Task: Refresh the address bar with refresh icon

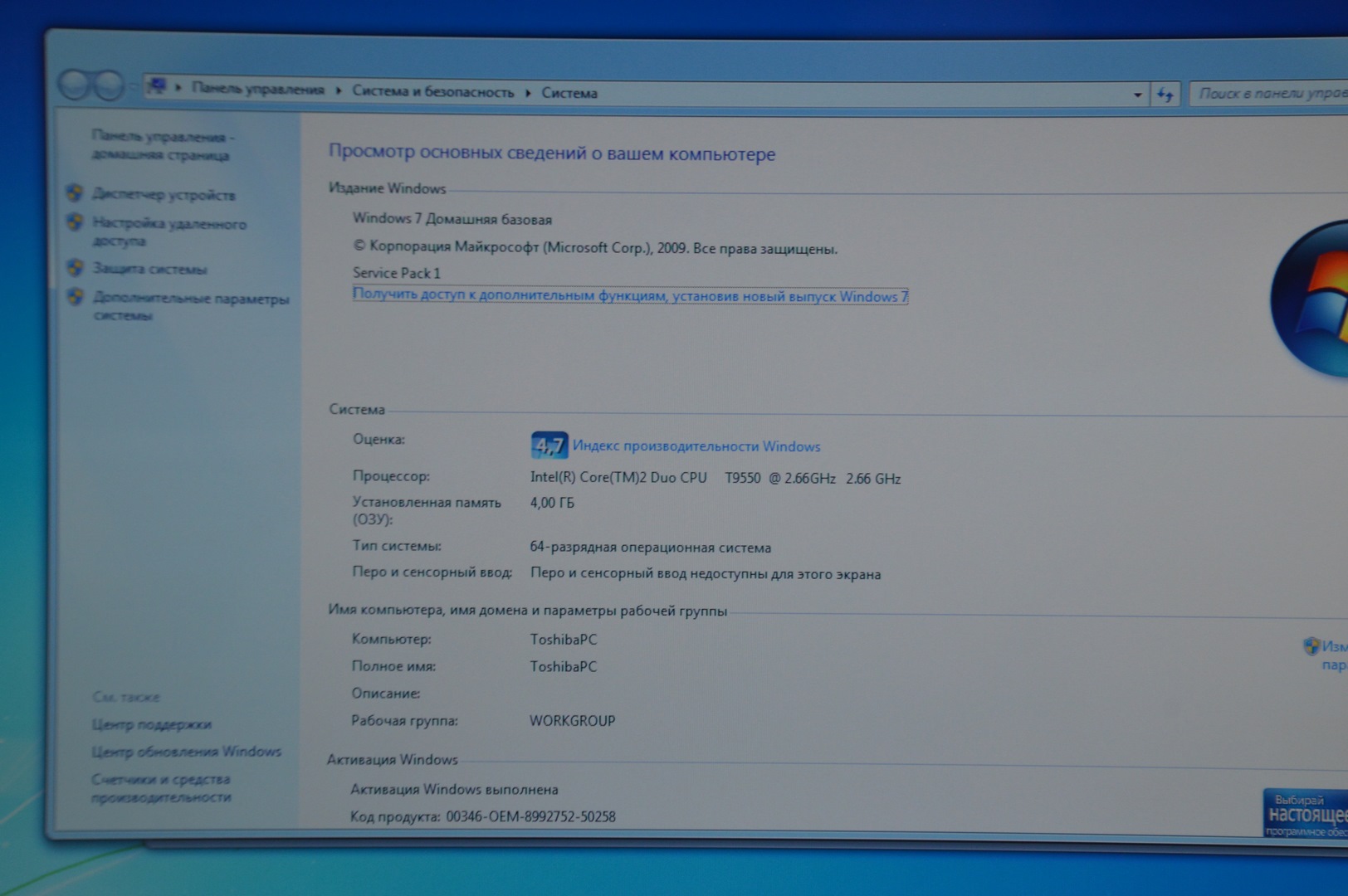Action: click(1165, 95)
